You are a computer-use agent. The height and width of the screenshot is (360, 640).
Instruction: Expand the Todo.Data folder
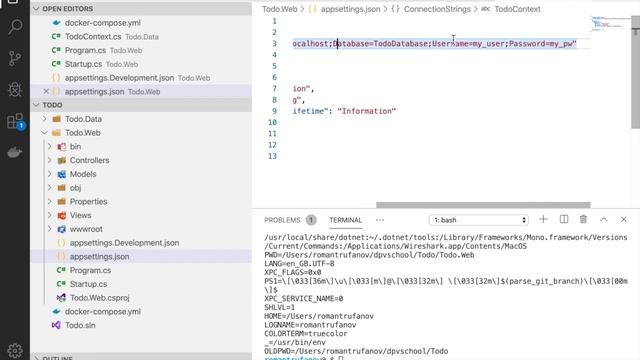coord(44,119)
